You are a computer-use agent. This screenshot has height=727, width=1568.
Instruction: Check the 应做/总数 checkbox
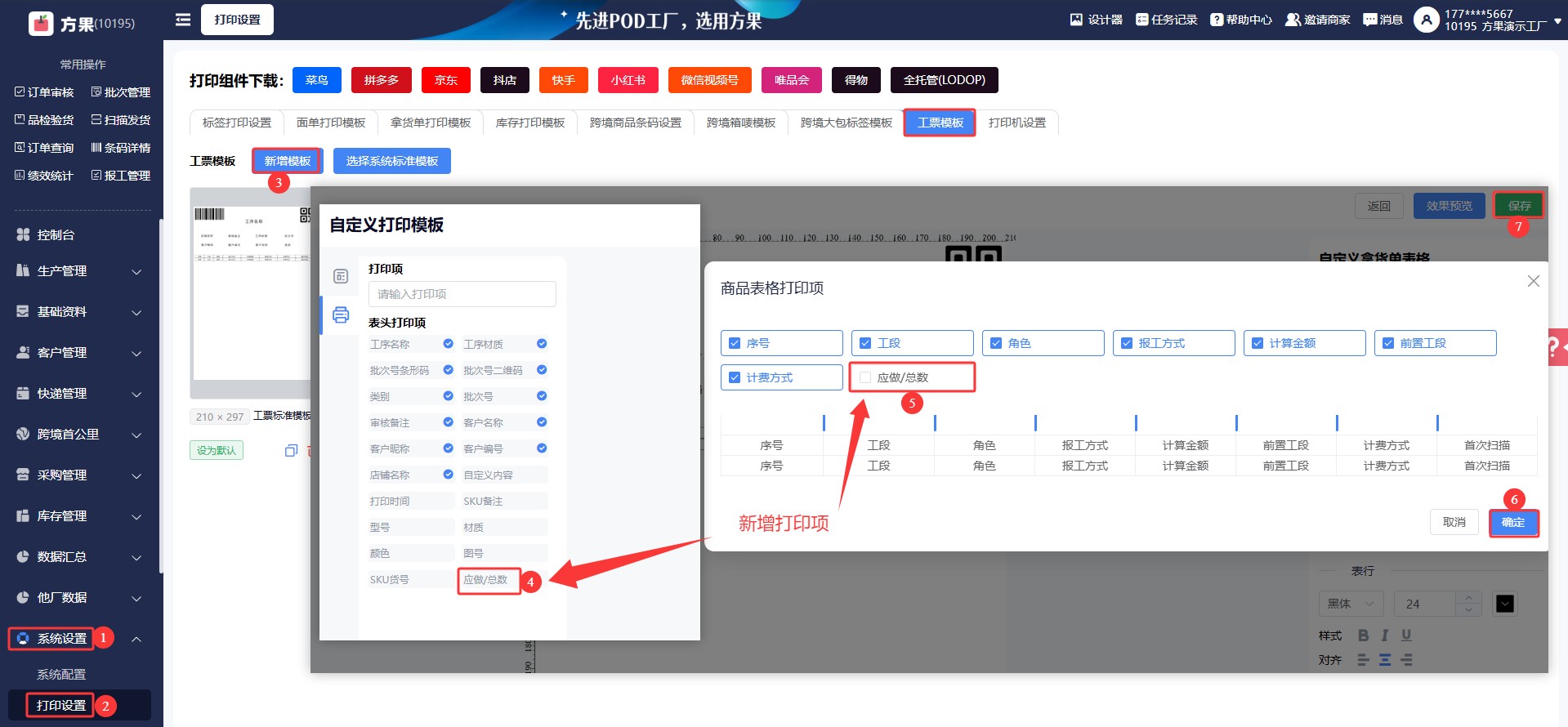[x=865, y=377]
